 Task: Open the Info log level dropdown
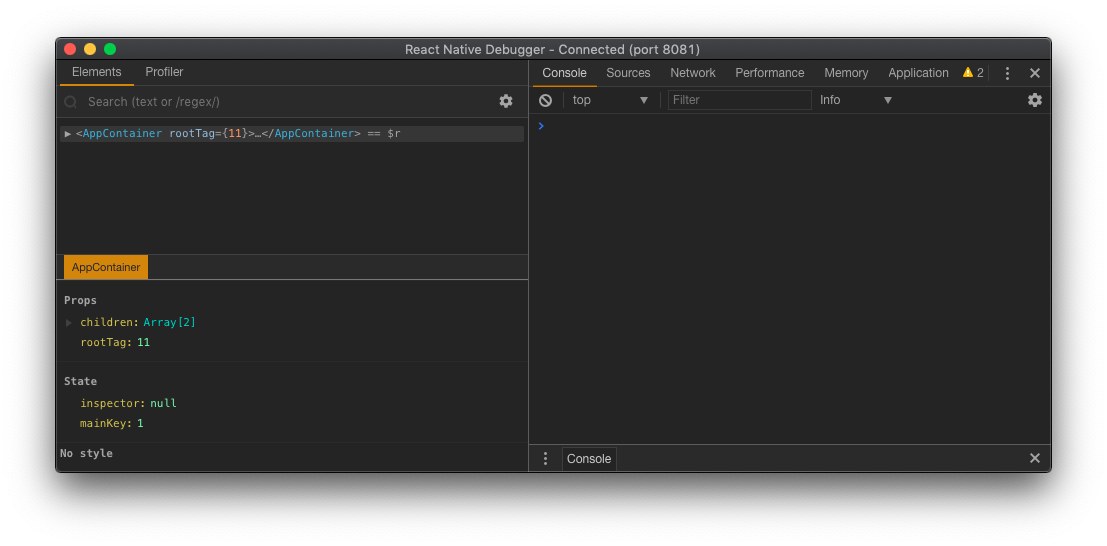click(x=855, y=100)
